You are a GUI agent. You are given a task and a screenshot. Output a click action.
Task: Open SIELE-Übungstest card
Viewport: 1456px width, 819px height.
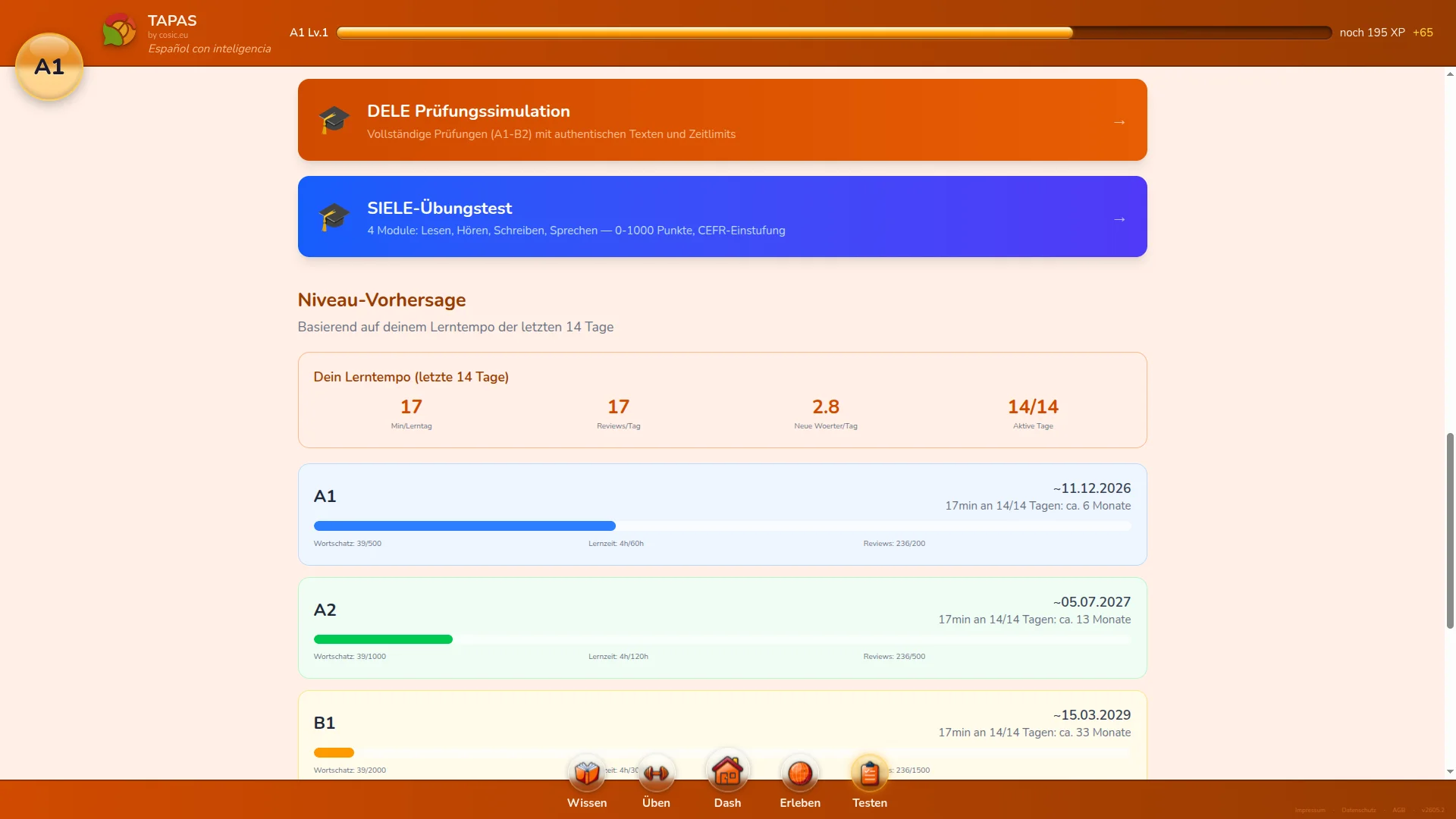click(722, 217)
